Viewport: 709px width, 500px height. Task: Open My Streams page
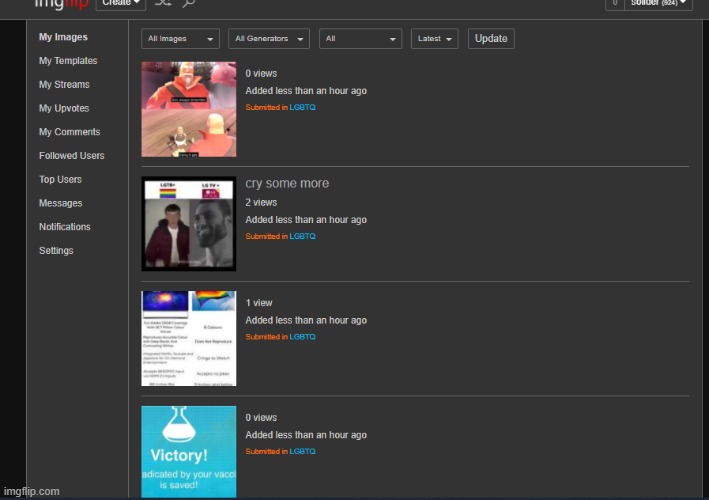tap(64, 85)
